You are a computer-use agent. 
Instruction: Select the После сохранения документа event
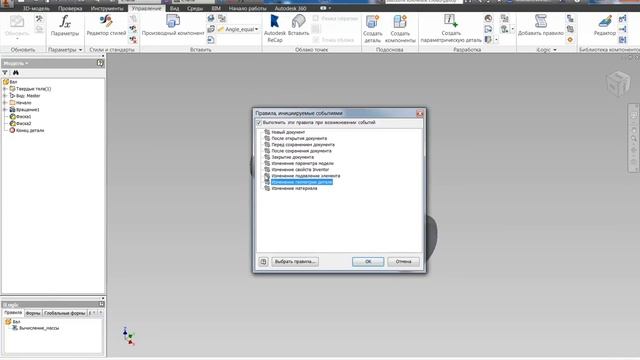[x=301, y=151]
